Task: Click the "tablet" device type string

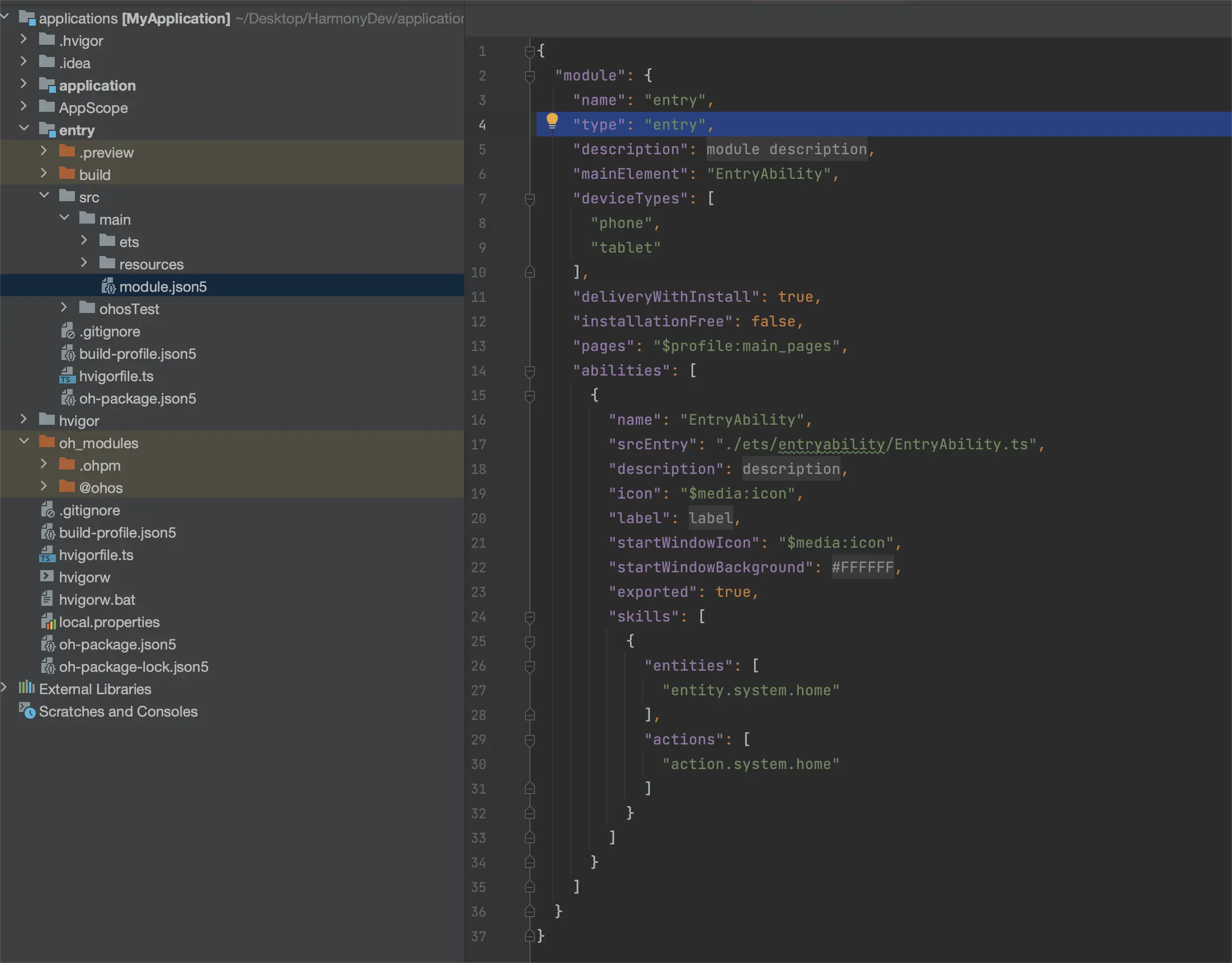Action: point(626,248)
